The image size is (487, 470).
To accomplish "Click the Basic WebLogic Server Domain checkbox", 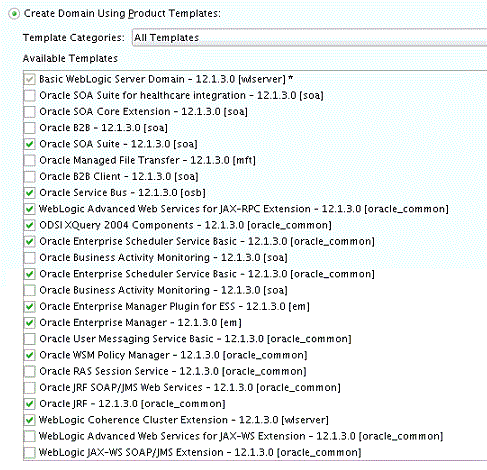I will [30, 79].
